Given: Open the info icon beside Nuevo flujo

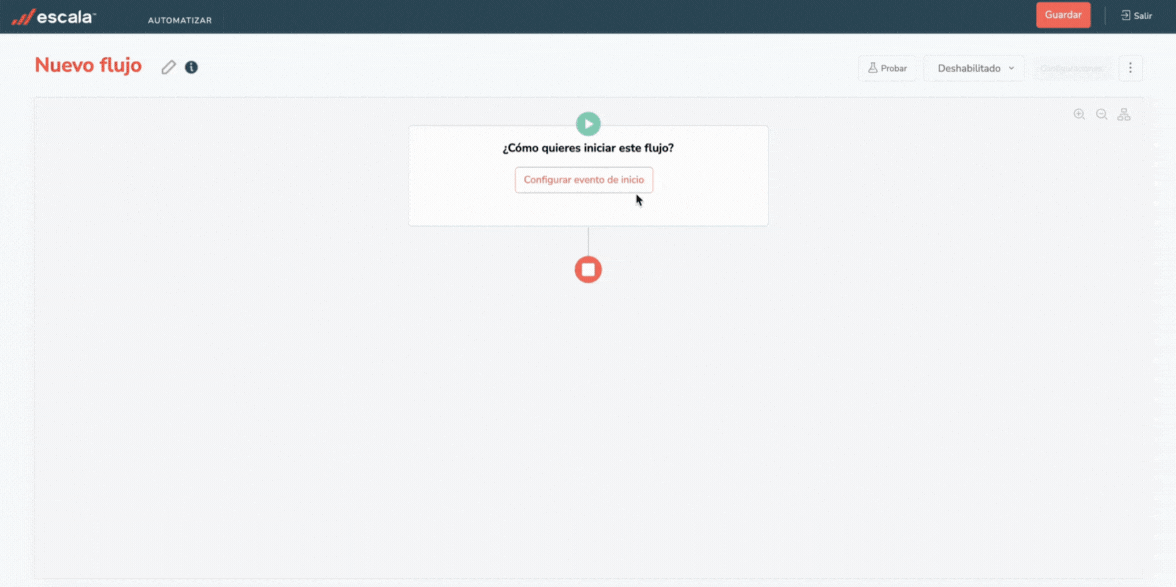Looking at the screenshot, I should pyautogui.click(x=191, y=67).
